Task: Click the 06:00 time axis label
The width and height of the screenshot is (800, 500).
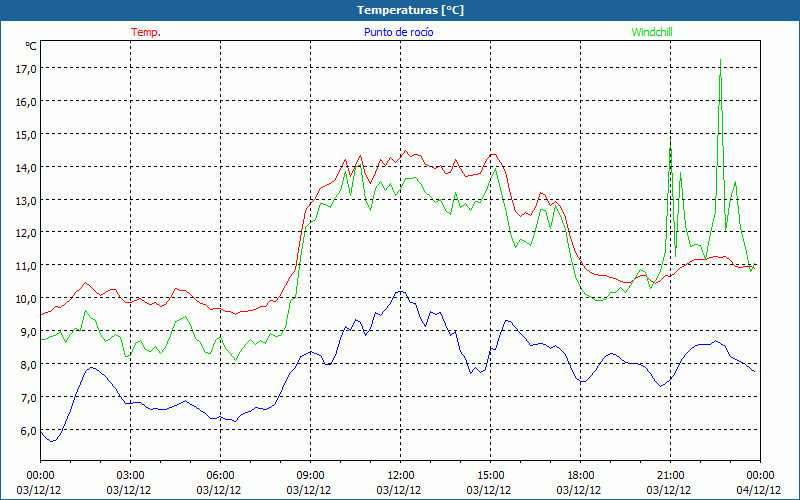Action: [220, 476]
